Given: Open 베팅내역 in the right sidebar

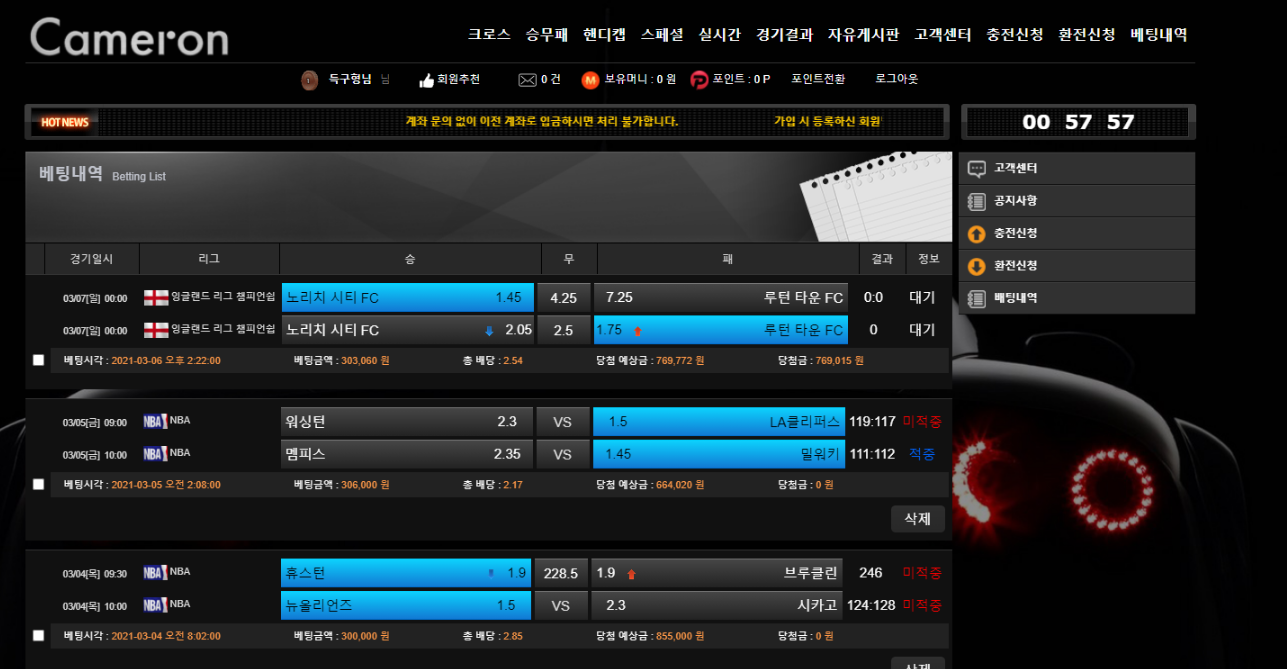Looking at the screenshot, I should click(x=1015, y=298).
